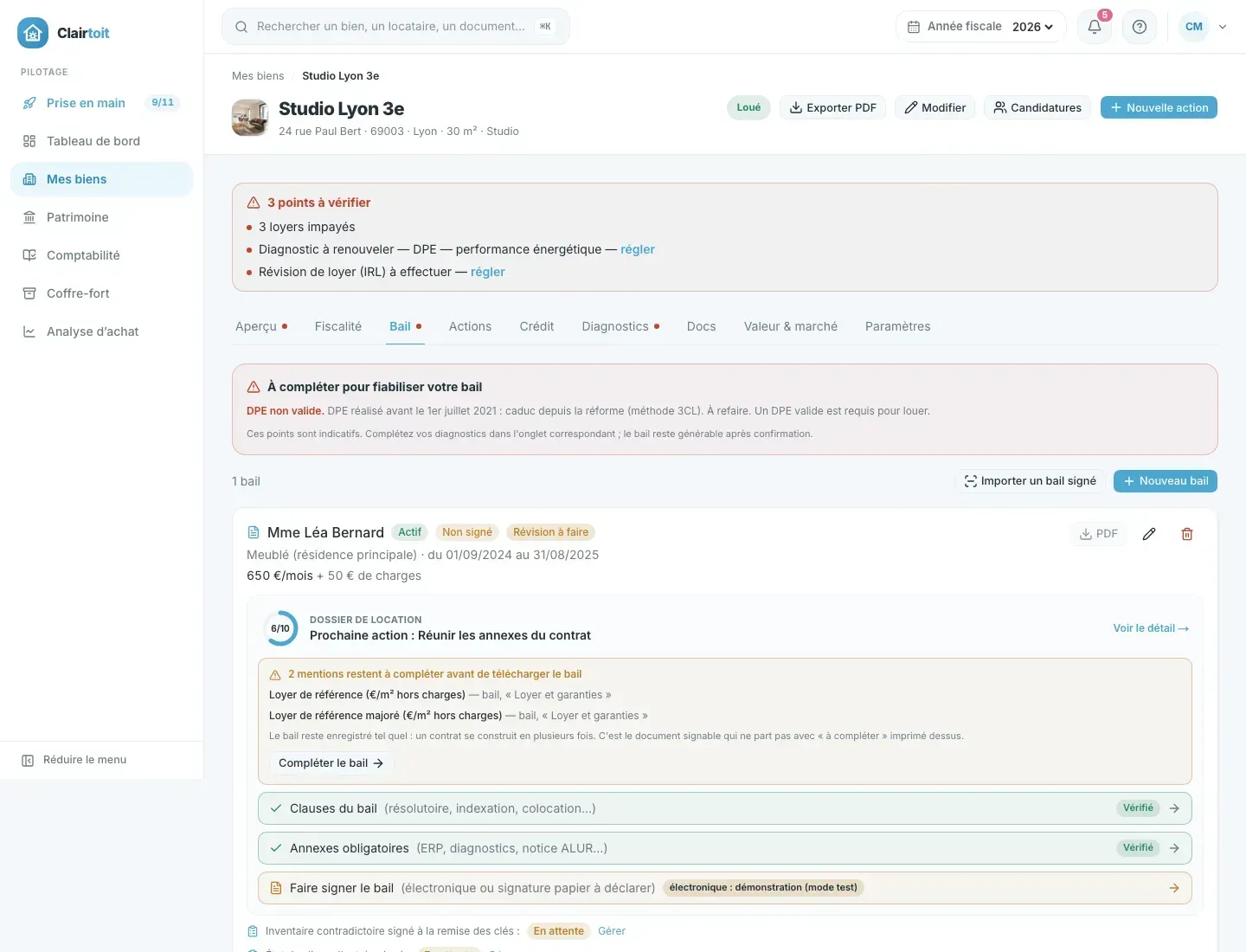Viewport: 1246px width, 952px height.
Task: Focus the search field for biens and locataires
Action: click(x=395, y=27)
